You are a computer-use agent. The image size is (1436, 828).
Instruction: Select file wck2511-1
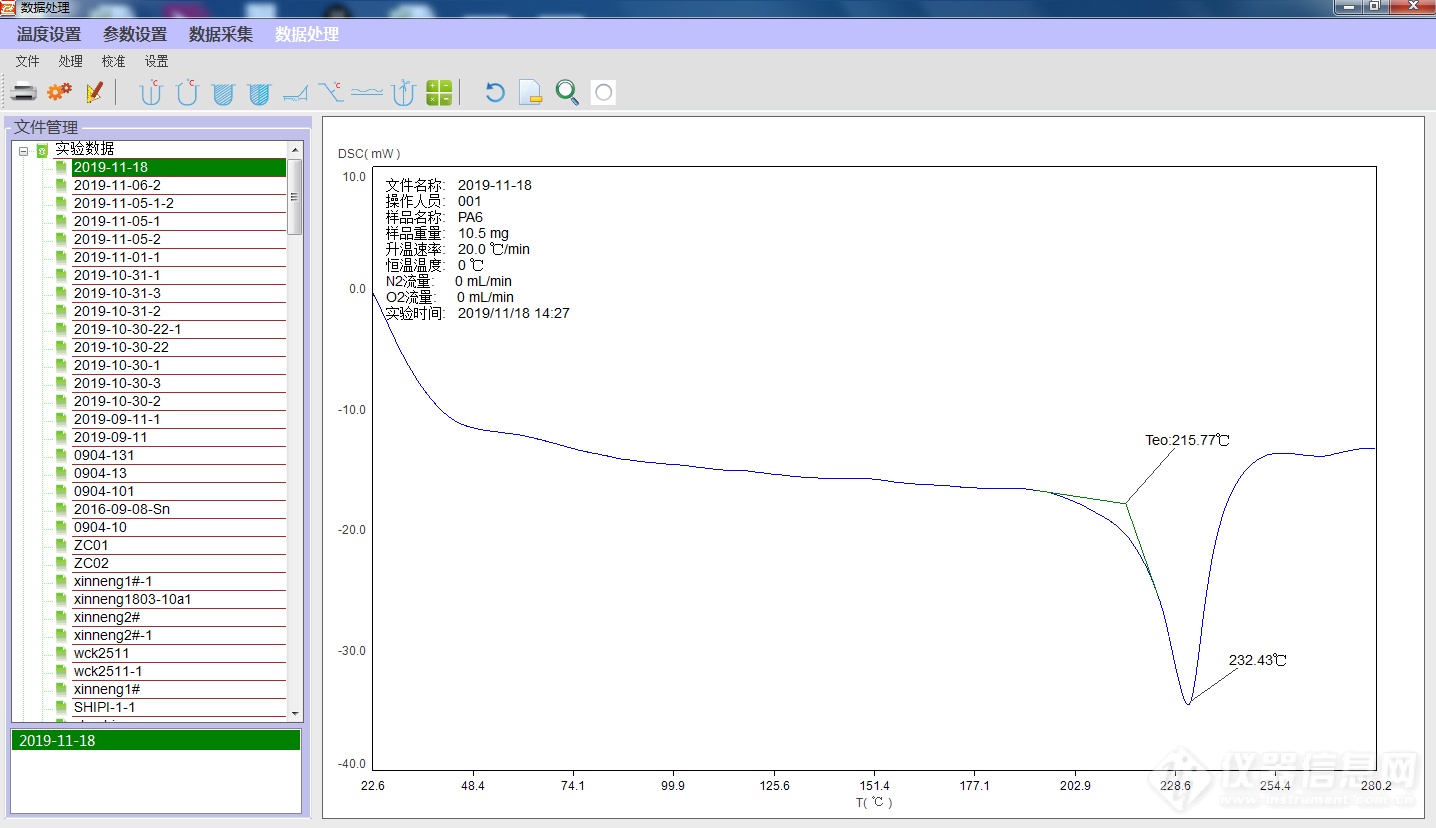pyautogui.click(x=179, y=671)
